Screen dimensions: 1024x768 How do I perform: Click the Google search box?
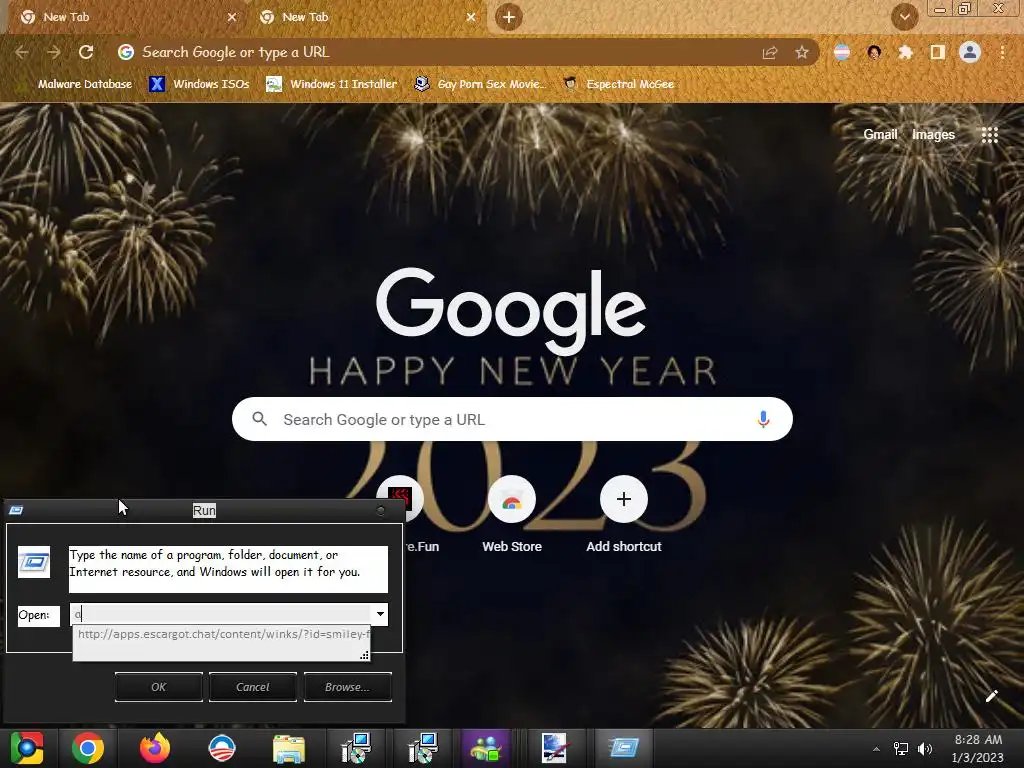pyautogui.click(x=512, y=419)
